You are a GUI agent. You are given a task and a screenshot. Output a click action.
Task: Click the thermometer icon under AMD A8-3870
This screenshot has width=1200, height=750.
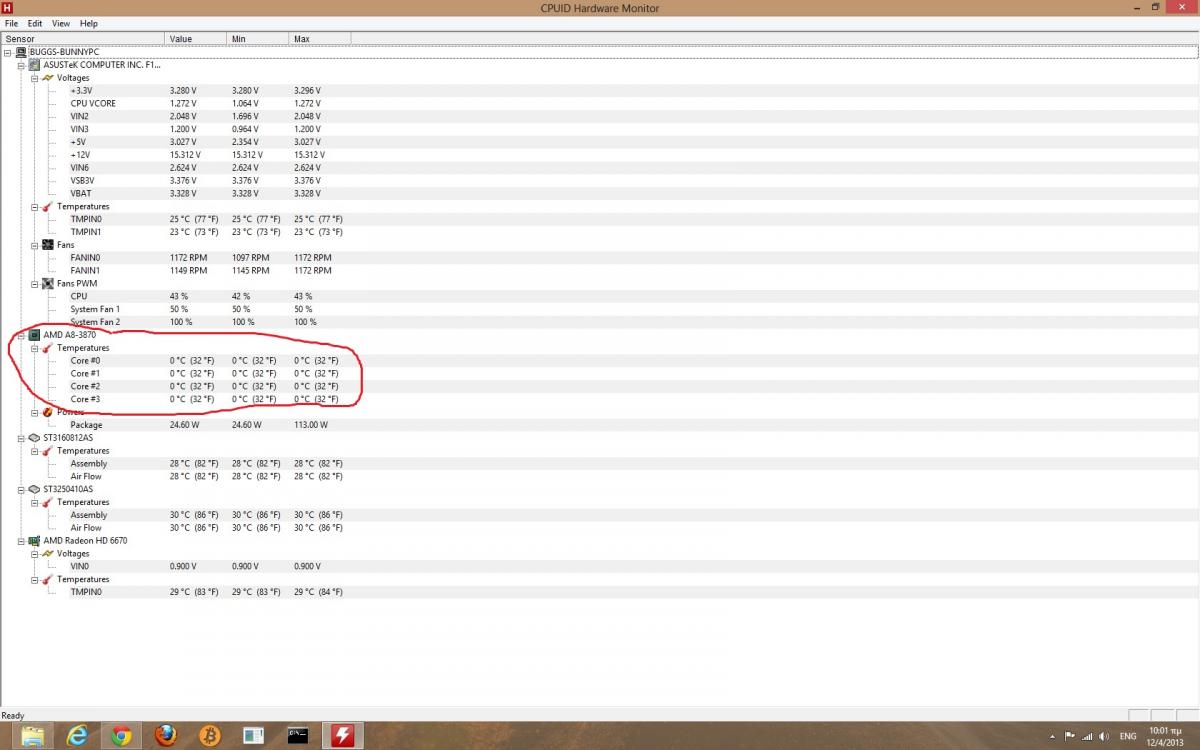tap(47, 348)
